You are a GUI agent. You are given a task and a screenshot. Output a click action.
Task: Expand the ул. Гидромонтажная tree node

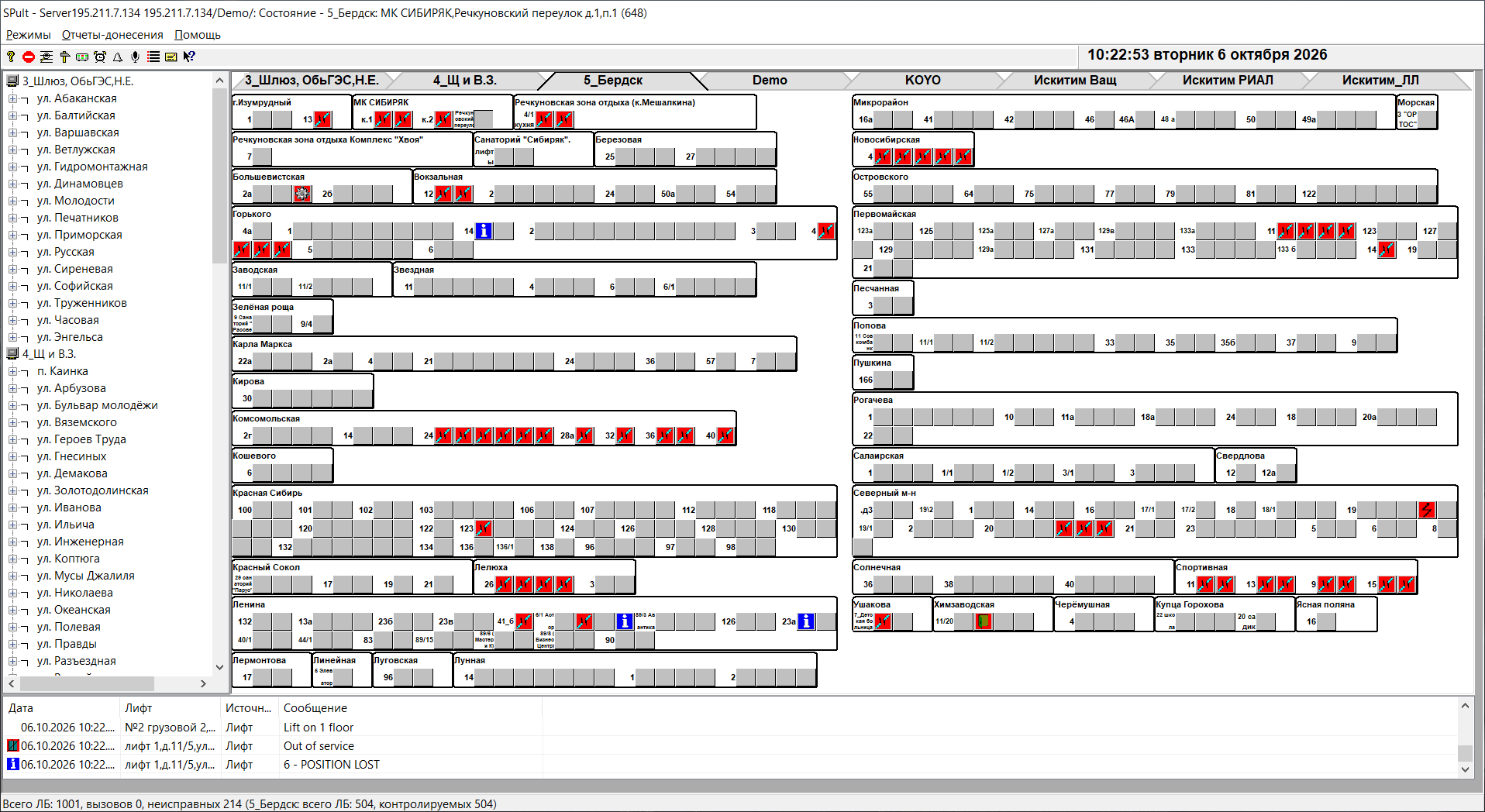point(12,167)
